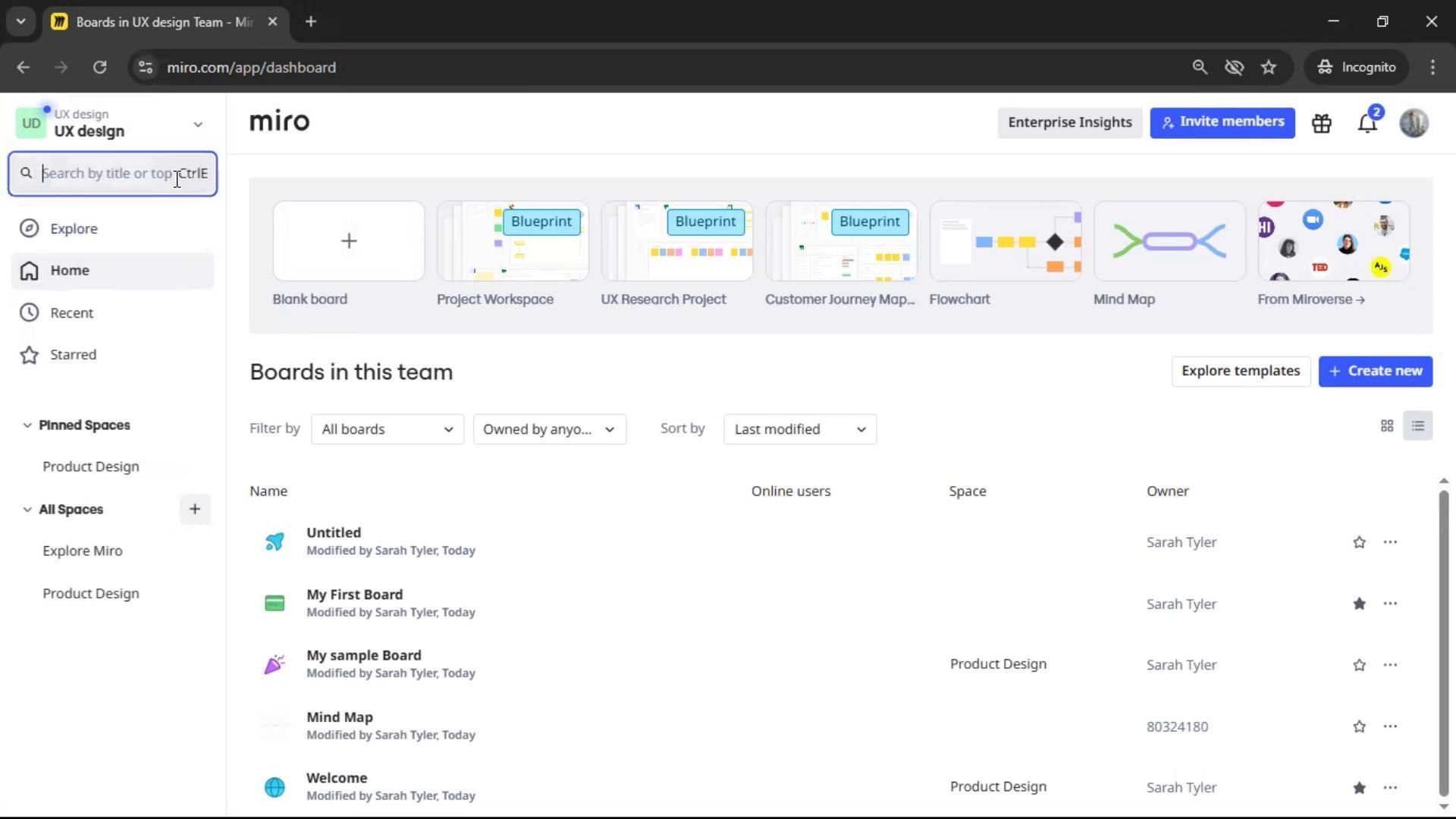Click the plus icon beside All Spaces
1456x819 pixels.
(x=195, y=510)
